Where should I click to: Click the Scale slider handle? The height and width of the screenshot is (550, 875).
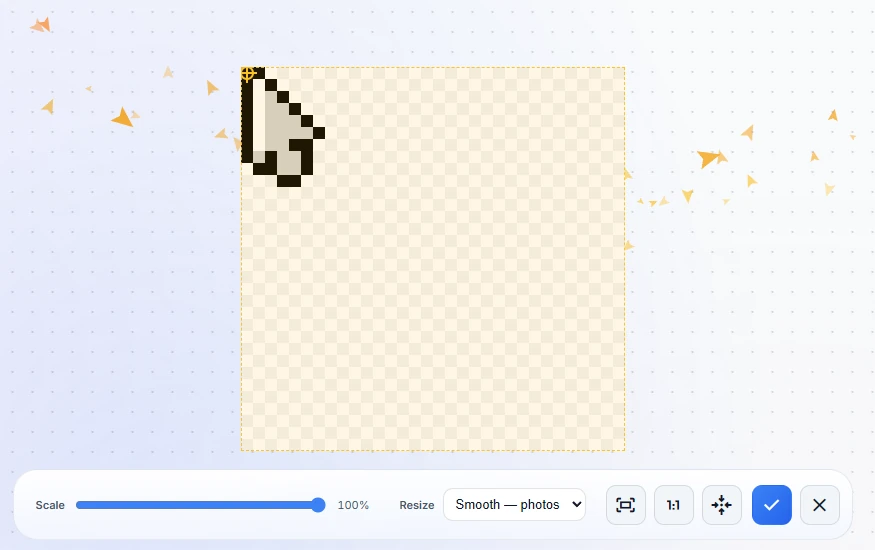pos(318,505)
